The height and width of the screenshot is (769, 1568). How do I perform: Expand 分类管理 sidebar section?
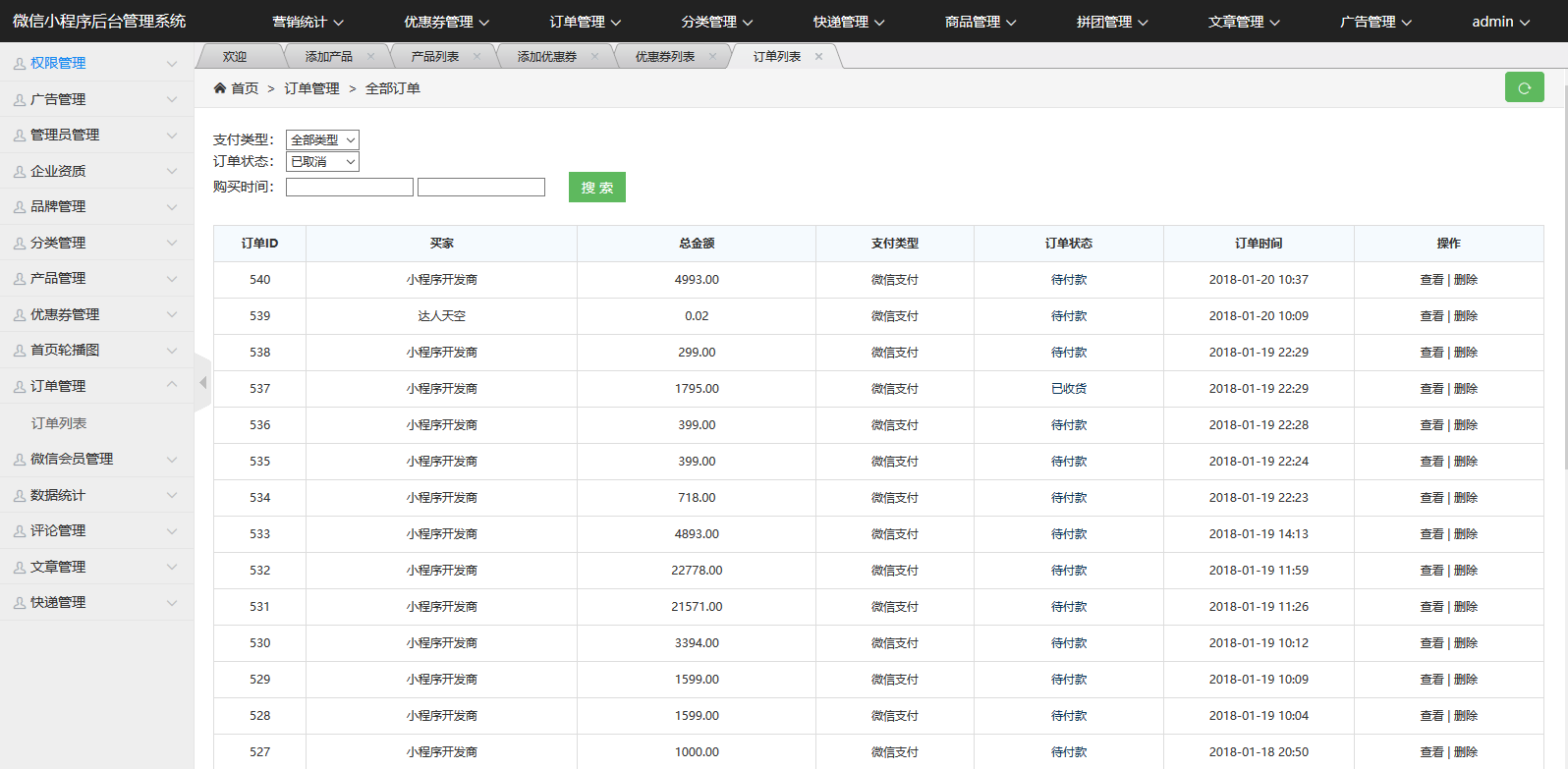96,243
